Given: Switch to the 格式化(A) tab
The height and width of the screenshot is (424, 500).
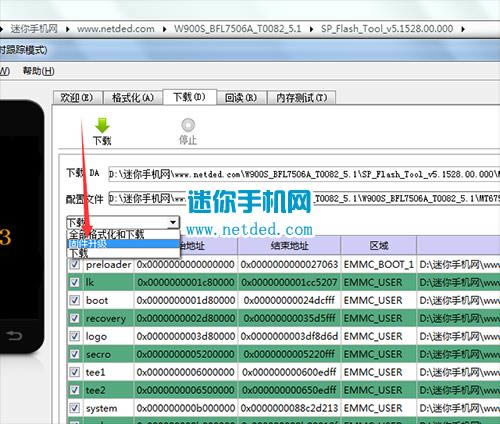Looking at the screenshot, I should [133, 98].
